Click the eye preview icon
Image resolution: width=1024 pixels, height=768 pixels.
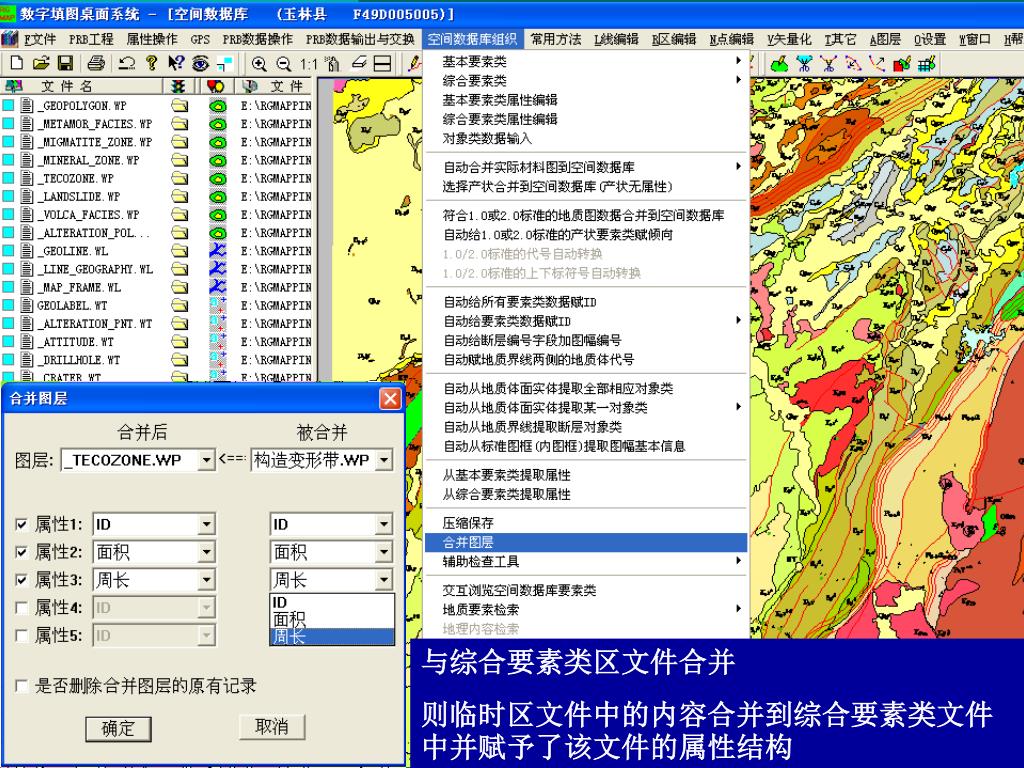(x=200, y=63)
